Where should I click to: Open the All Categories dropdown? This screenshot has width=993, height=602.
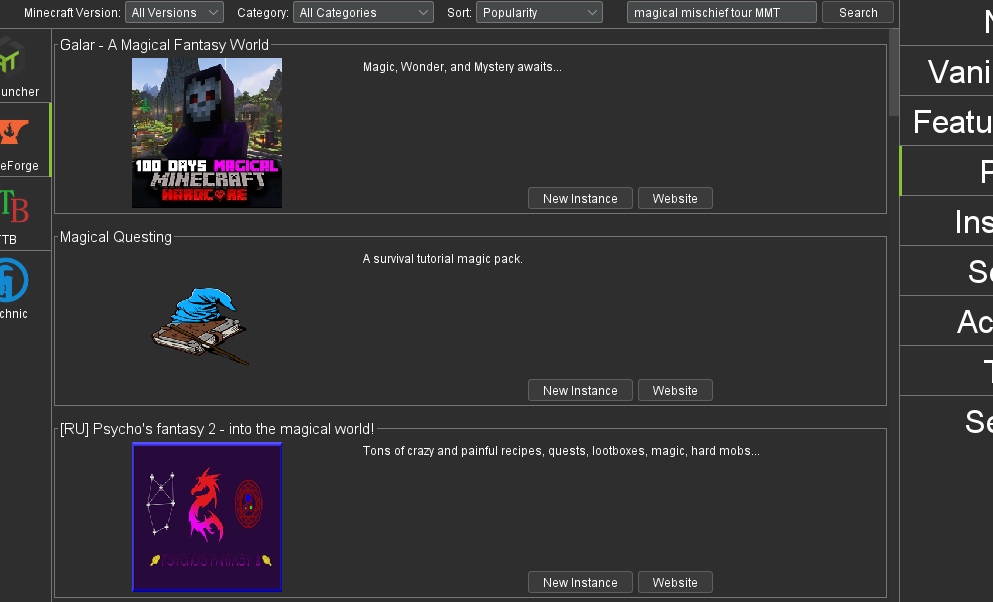[x=363, y=13]
